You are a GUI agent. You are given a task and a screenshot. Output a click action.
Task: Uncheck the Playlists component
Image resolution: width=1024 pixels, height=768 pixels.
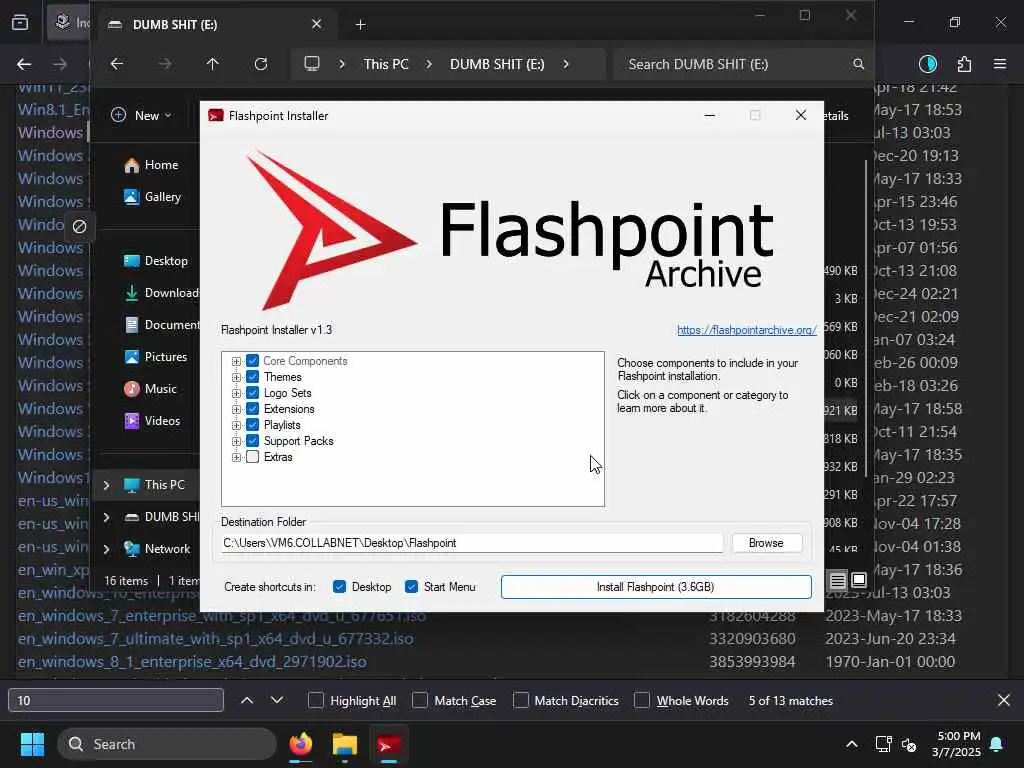(253, 424)
